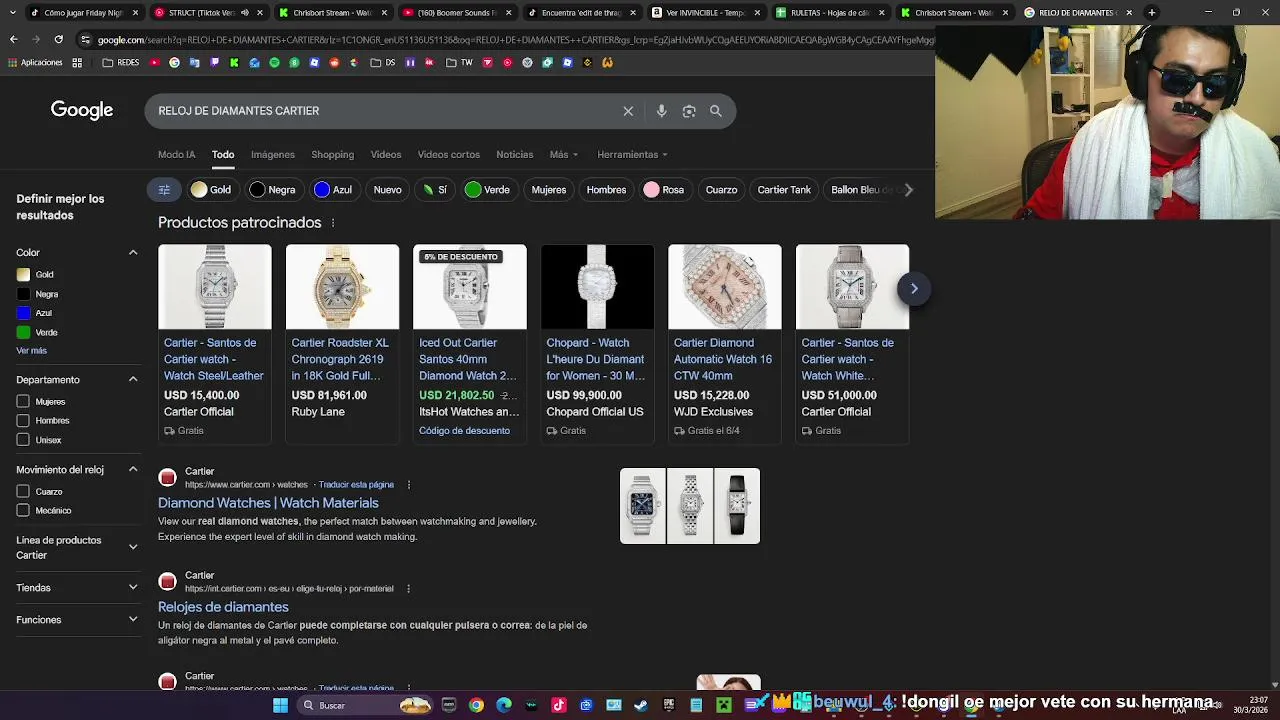The image size is (1280, 720).
Task: Check the Mecánico movement checkbox
Action: [x=23, y=511]
